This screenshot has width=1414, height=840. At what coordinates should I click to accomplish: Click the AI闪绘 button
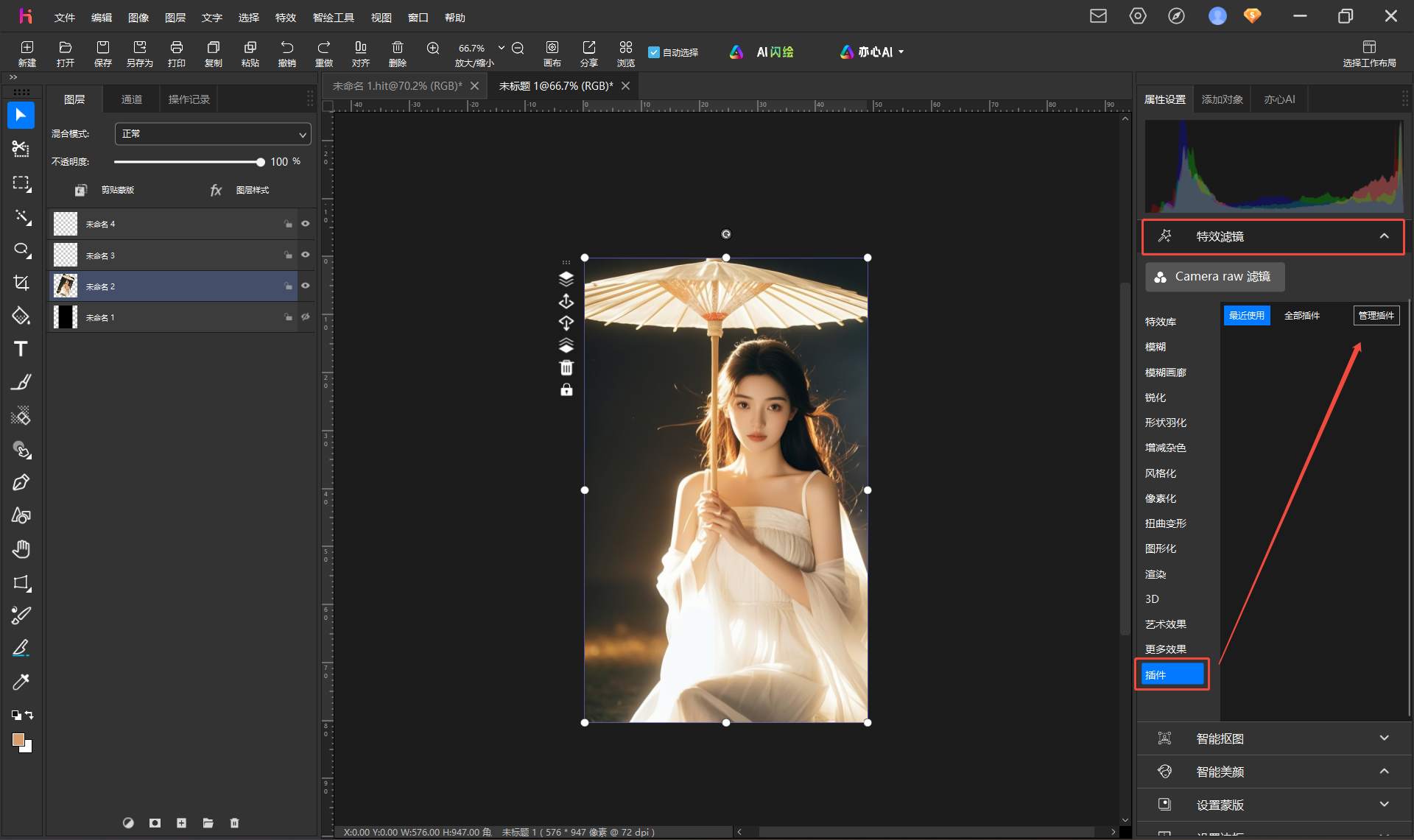pyautogui.click(x=762, y=52)
